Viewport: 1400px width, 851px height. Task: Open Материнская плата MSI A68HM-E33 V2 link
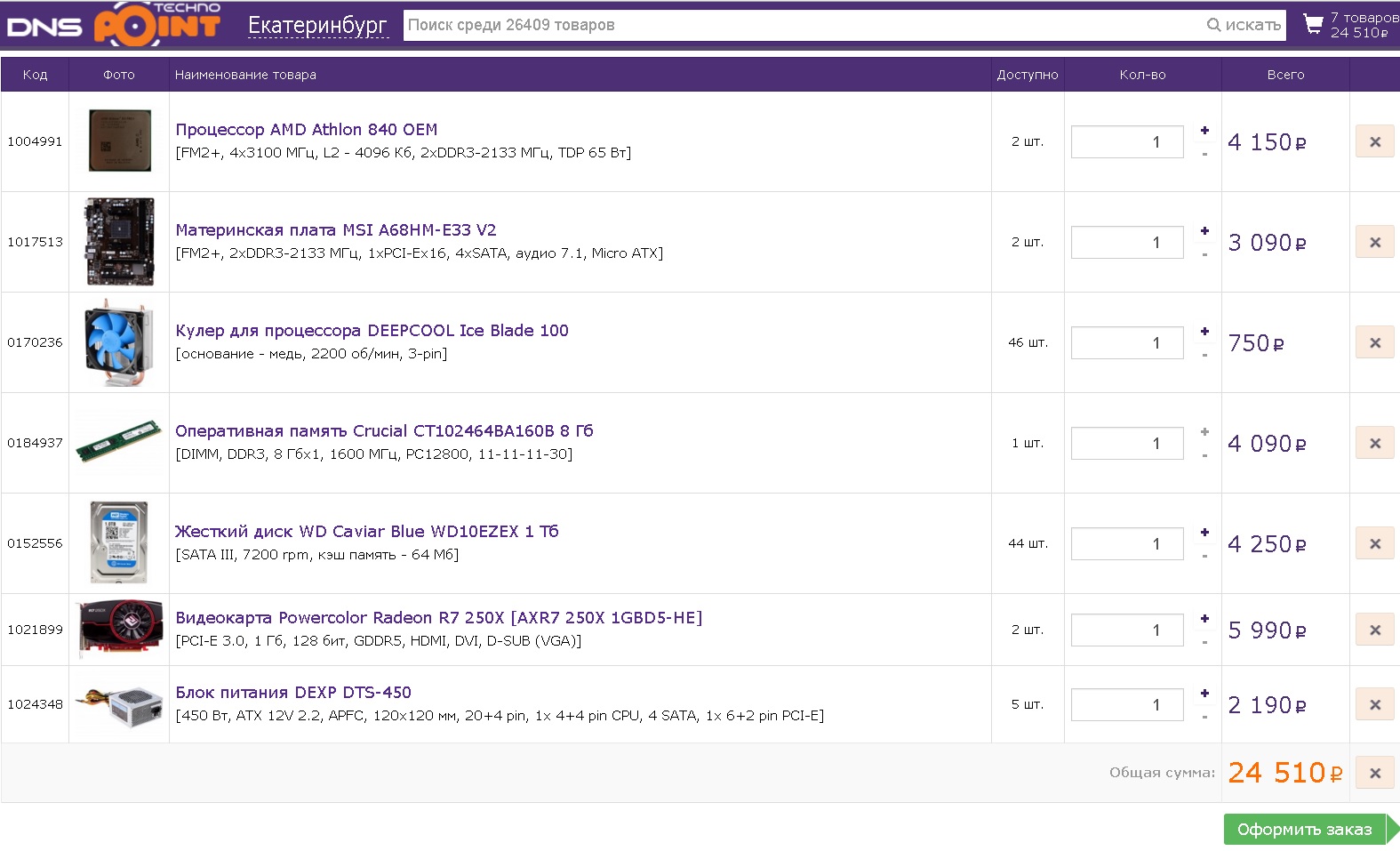336,230
